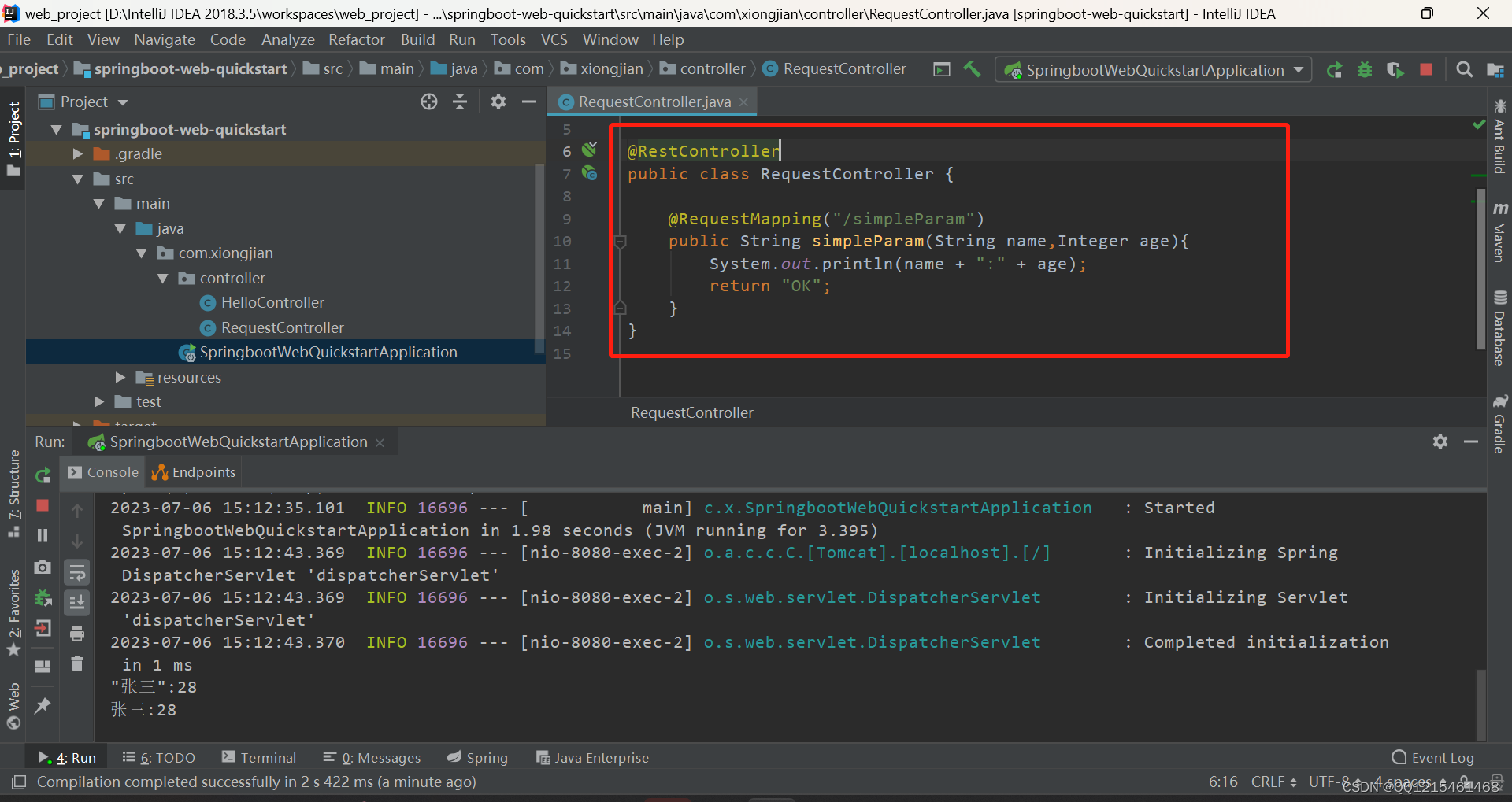This screenshot has height=802, width=1512.
Task: Click the Build project hammer icon
Action: coord(973,69)
